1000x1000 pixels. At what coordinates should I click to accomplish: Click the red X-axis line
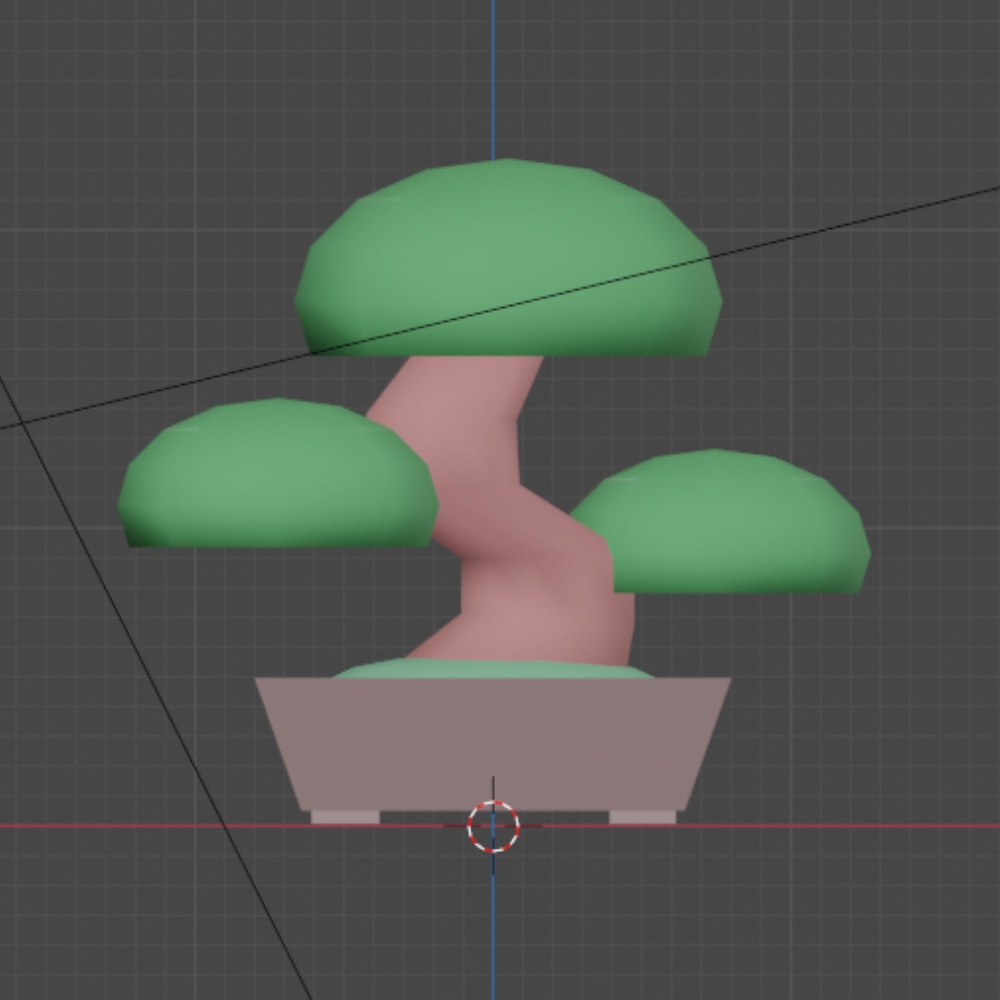tap(150, 824)
